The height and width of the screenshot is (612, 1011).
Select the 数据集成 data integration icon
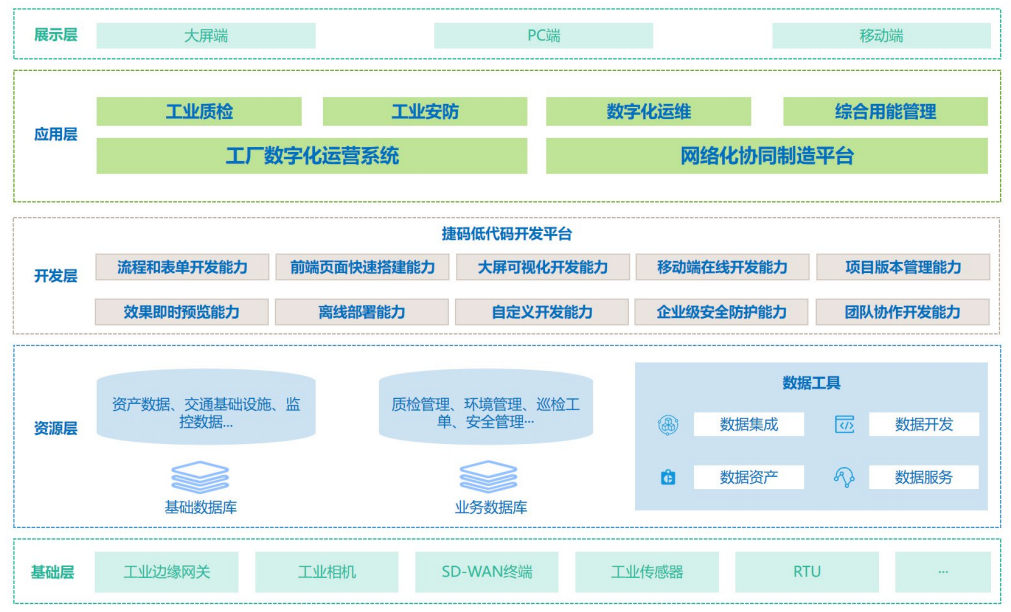tap(668, 424)
